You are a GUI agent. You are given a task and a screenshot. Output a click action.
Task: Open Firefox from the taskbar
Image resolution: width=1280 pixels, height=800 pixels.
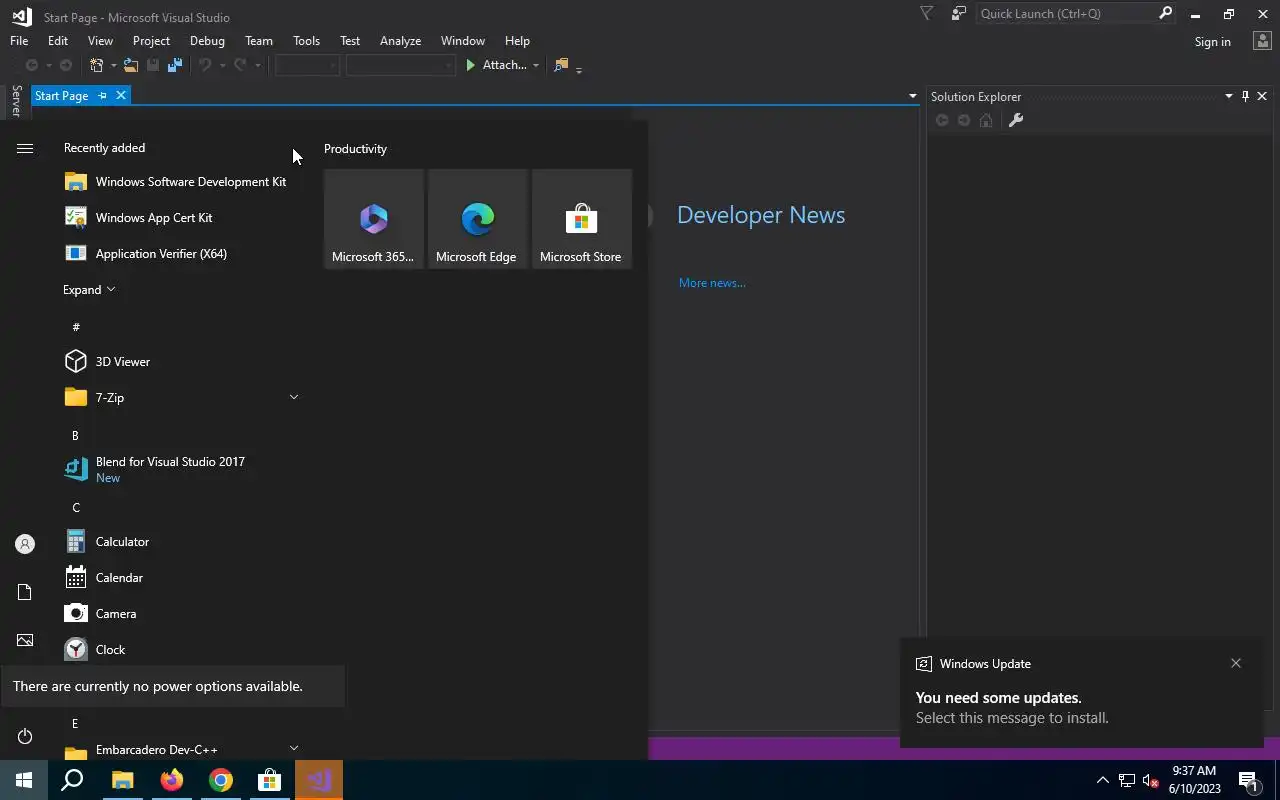point(172,780)
